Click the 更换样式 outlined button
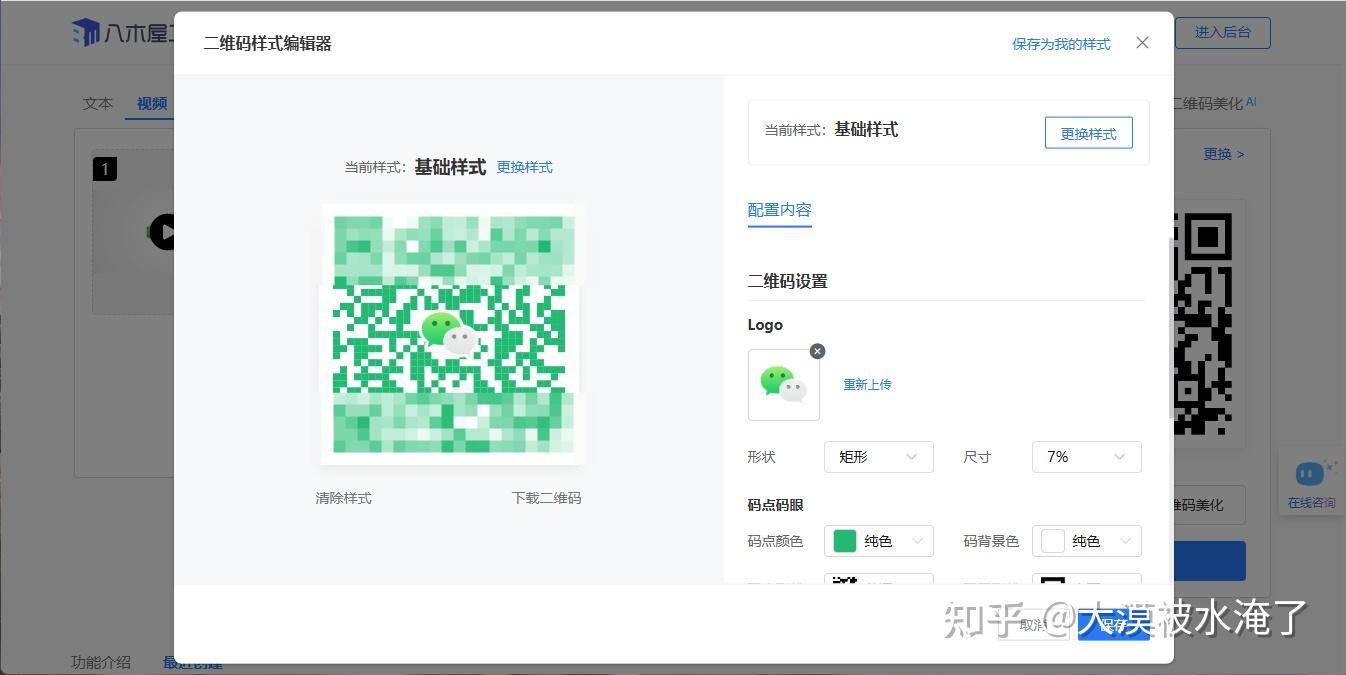This screenshot has width=1346, height=675. (1088, 133)
